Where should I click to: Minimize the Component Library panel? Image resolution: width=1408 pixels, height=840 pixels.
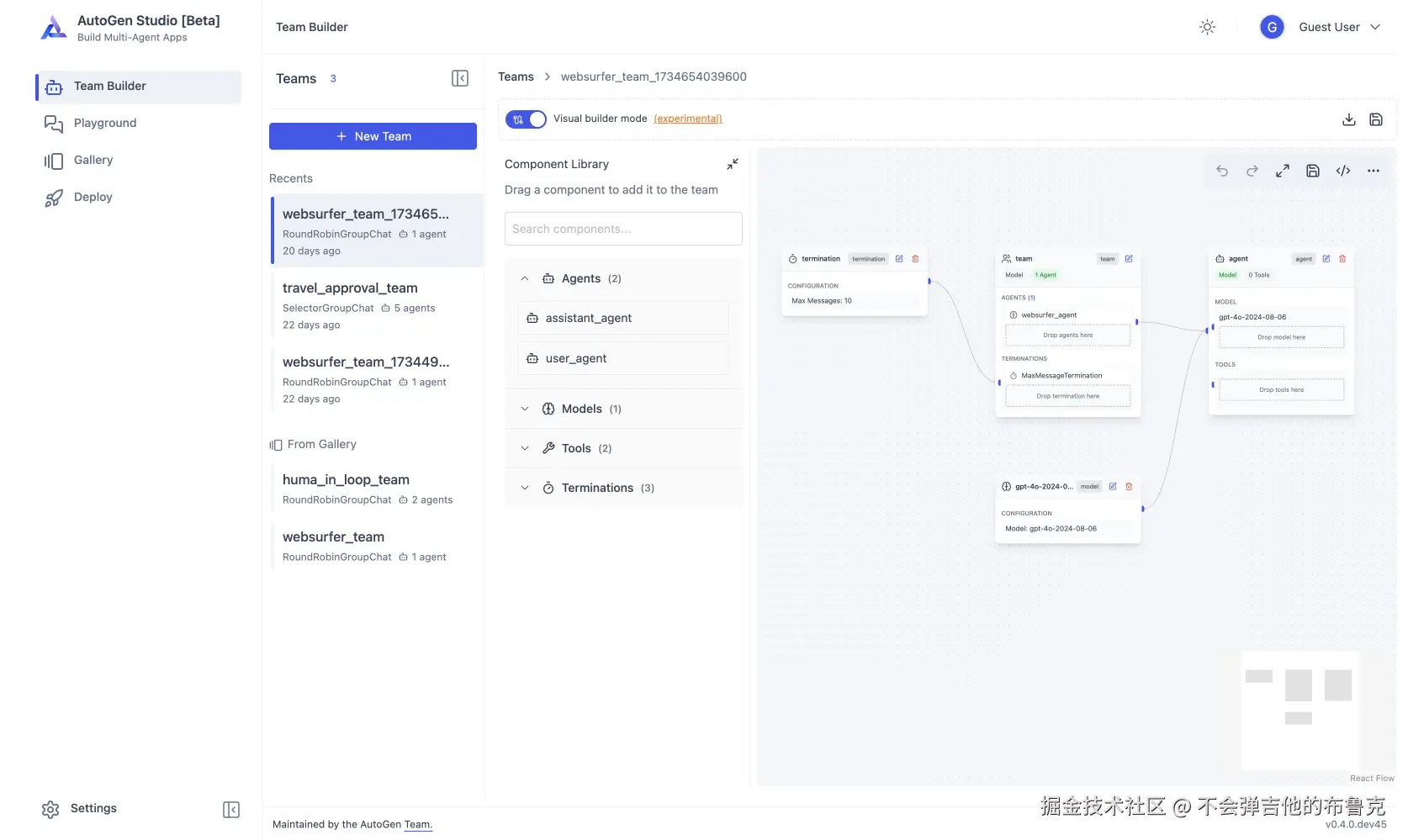[733, 164]
